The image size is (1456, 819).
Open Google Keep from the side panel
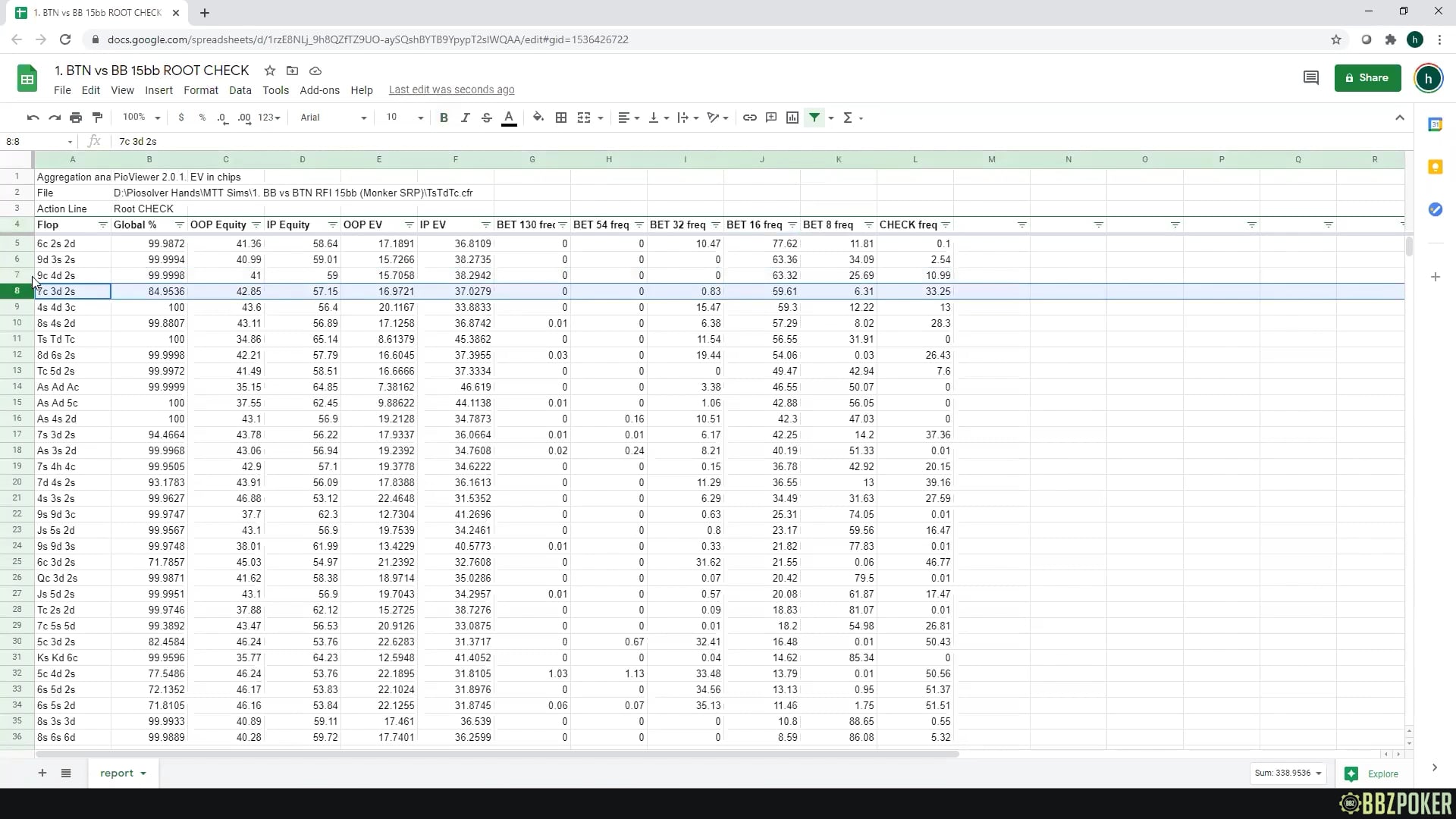[1436, 167]
